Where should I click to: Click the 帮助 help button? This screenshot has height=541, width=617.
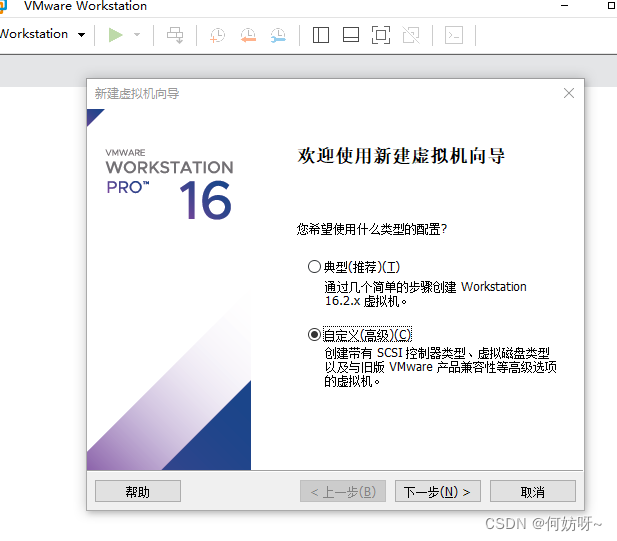[x=138, y=491]
